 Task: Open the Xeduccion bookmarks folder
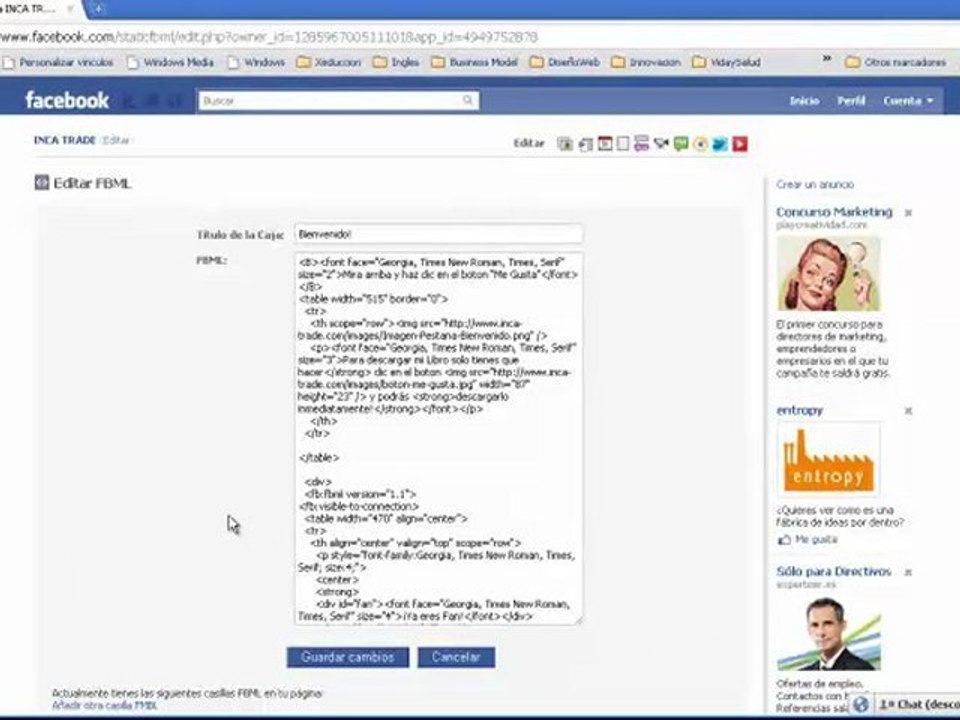pos(329,62)
